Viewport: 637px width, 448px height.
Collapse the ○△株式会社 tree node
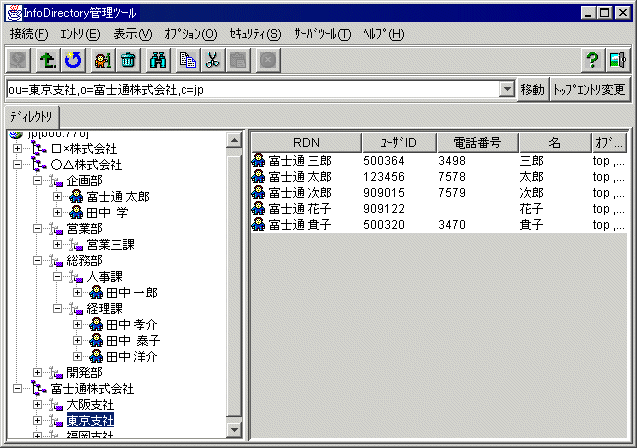(x=17, y=164)
